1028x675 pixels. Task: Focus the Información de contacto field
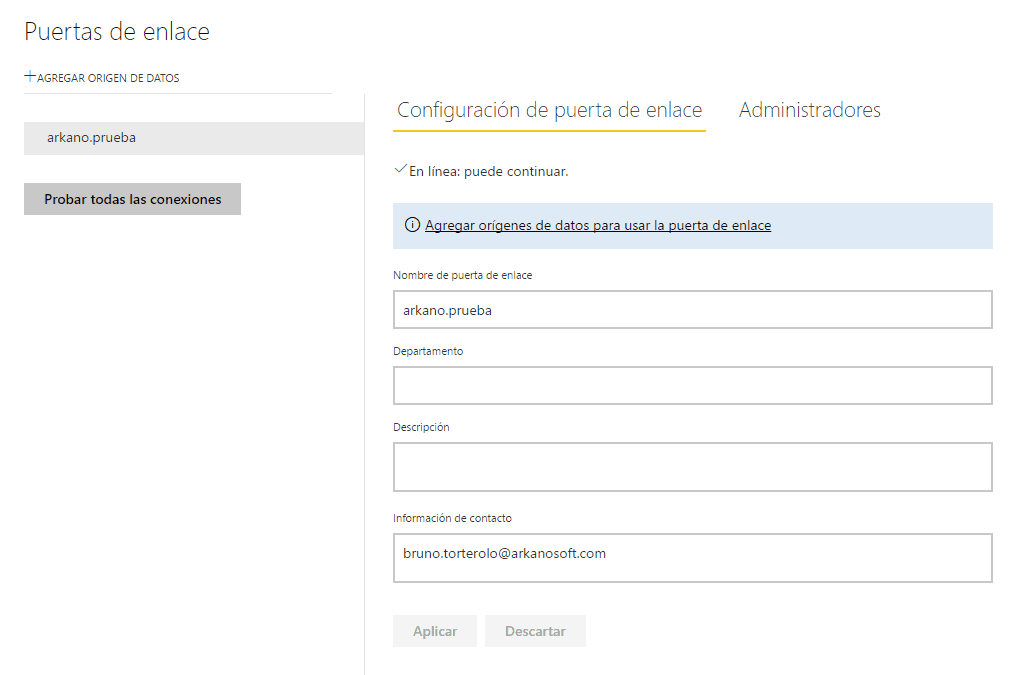click(692, 558)
